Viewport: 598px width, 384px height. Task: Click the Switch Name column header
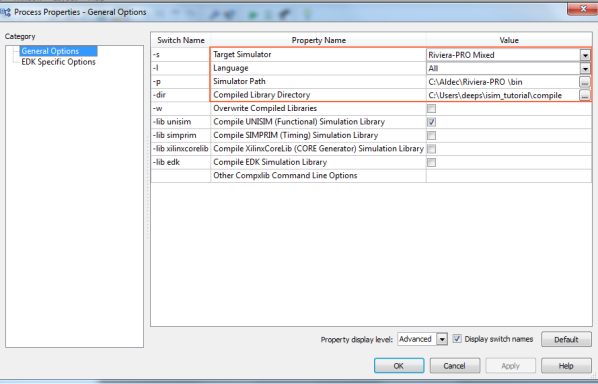[x=181, y=40]
